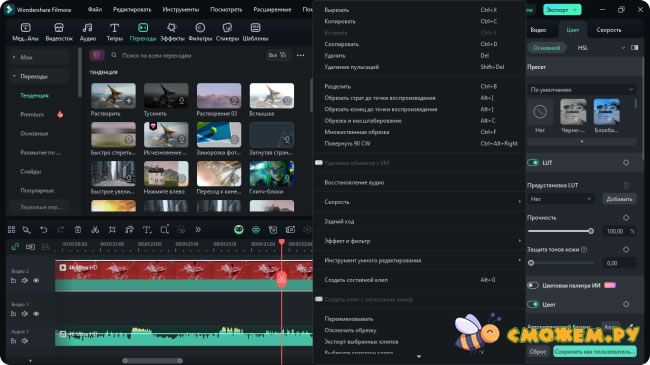The width and height of the screenshot is (650, 365).
Task: Open the Файл menu
Action: click(x=95, y=9)
